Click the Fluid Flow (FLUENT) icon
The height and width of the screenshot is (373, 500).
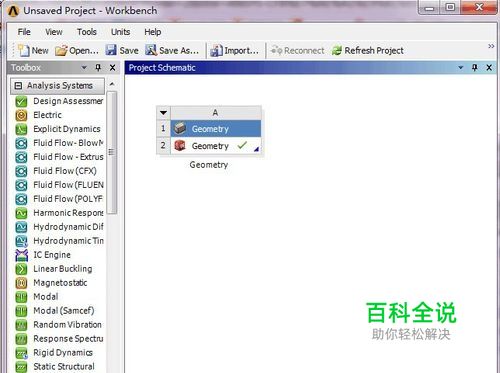21,185
